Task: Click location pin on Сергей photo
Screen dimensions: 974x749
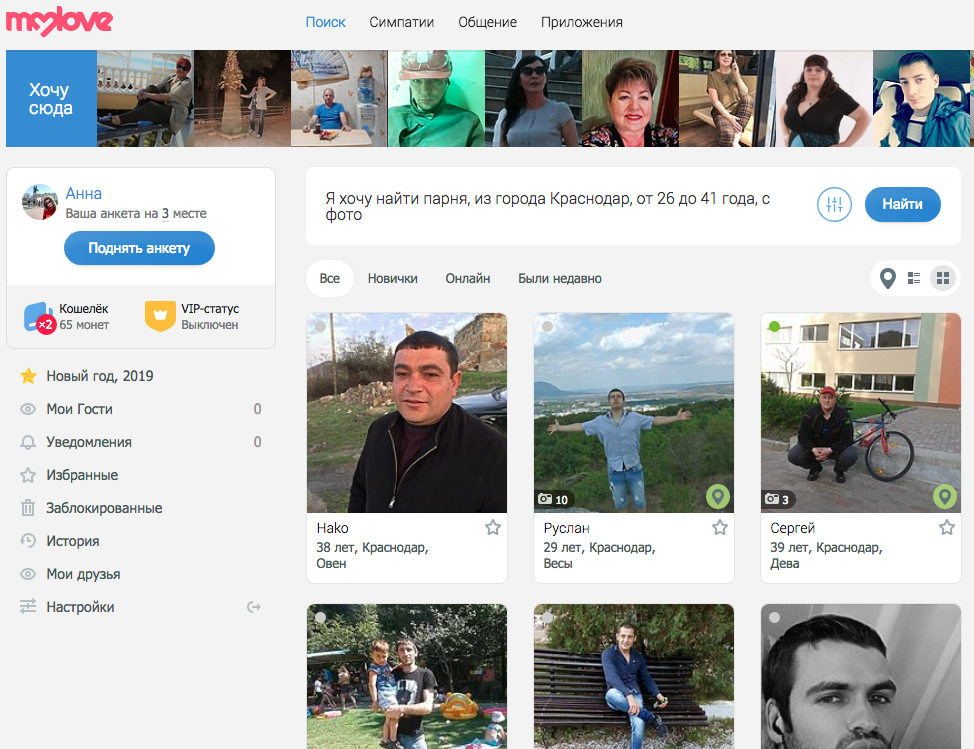Action: click(945, 496)
